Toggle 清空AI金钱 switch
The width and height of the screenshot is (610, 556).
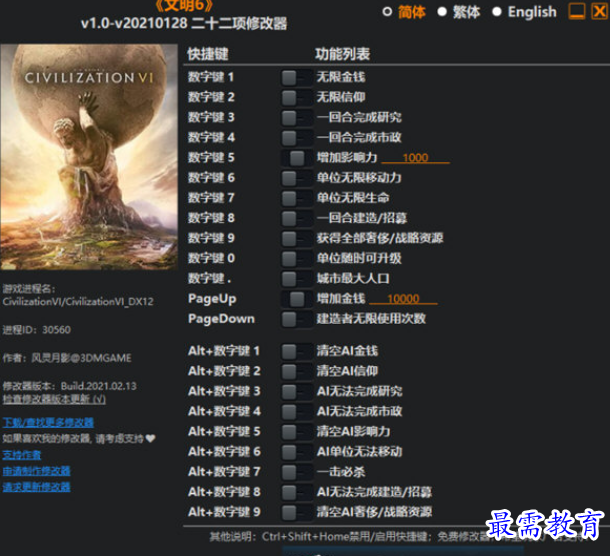296,351
